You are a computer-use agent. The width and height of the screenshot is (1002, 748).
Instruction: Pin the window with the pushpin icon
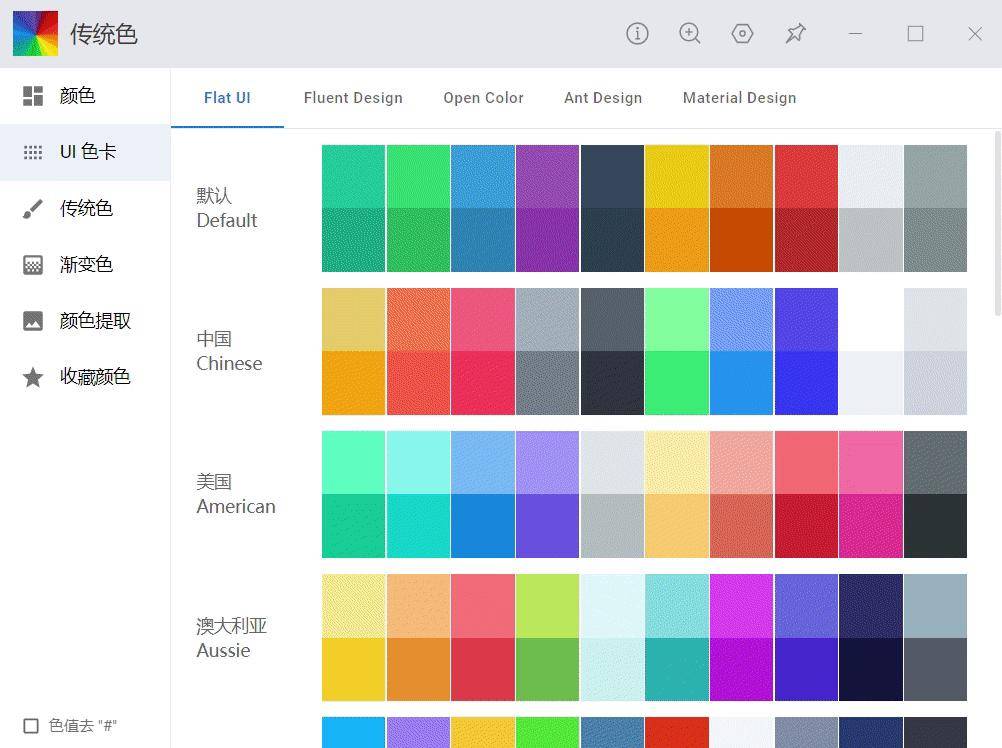point(796,33)
